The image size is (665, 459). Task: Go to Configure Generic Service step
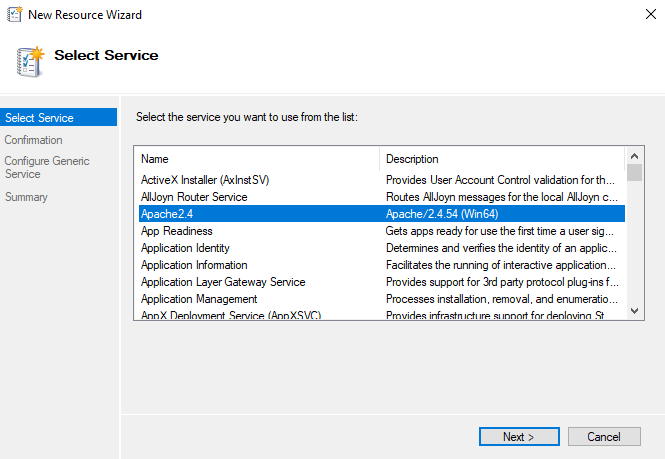pos(47,167)
